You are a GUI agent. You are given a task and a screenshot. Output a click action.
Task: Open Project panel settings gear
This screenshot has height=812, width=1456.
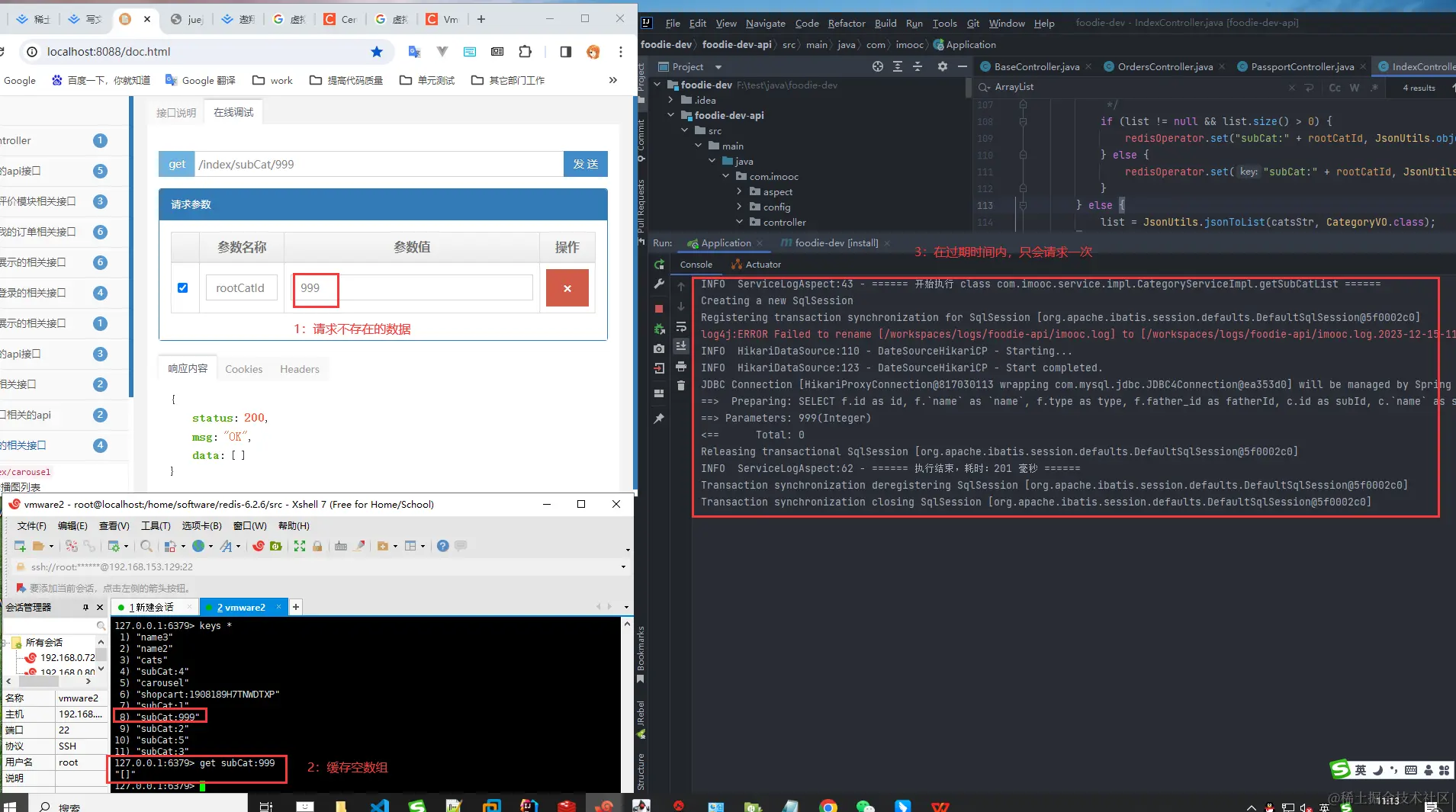[x=943, y=66]
